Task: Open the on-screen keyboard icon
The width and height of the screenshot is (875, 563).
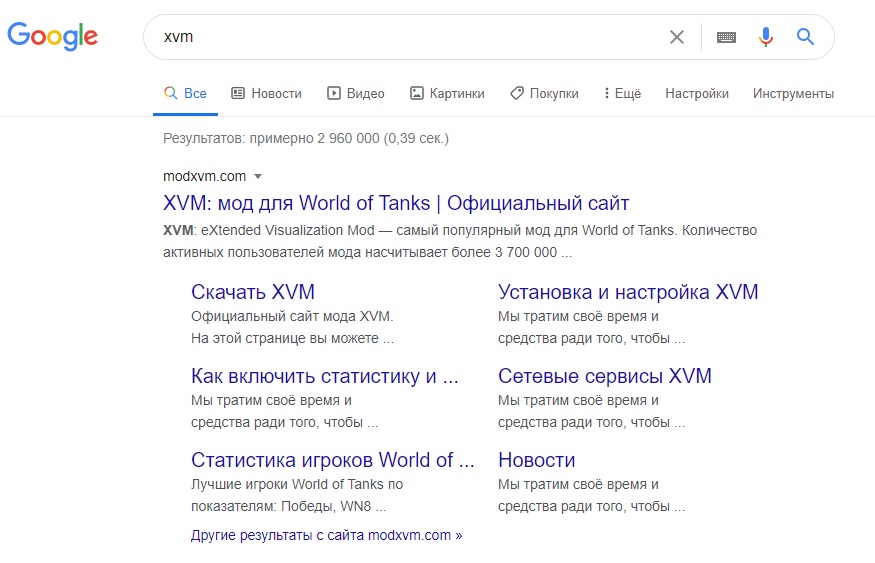Action: tap(726, 37)
